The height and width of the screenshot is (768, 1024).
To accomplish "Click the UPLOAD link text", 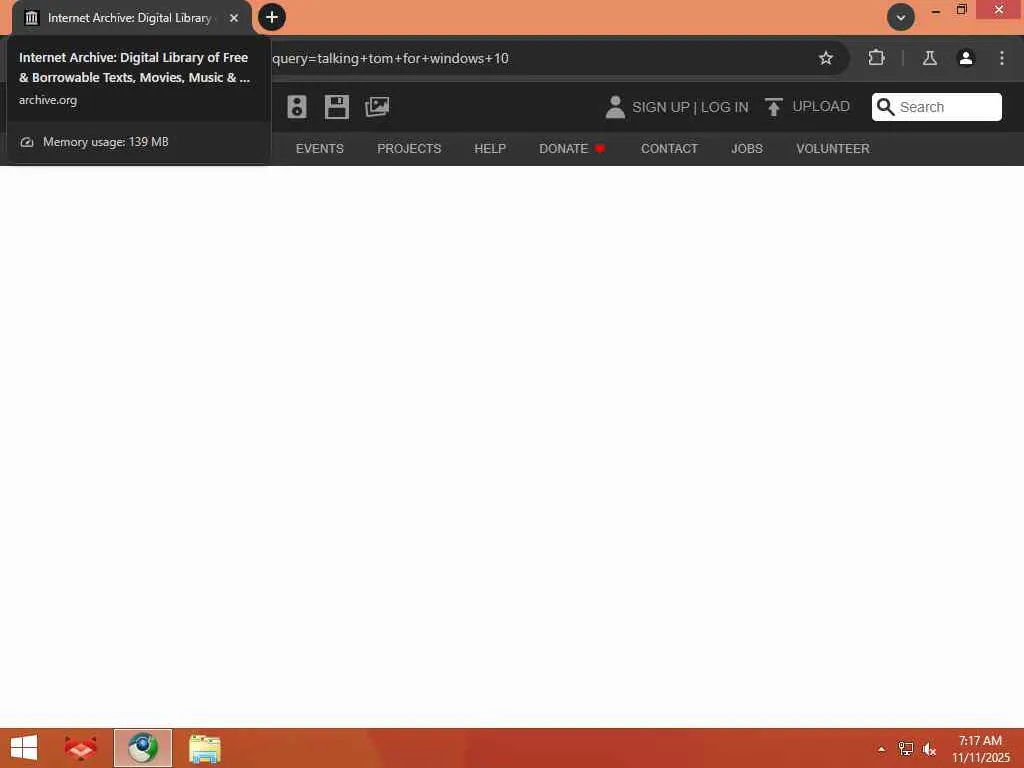I will coord(820,106).
